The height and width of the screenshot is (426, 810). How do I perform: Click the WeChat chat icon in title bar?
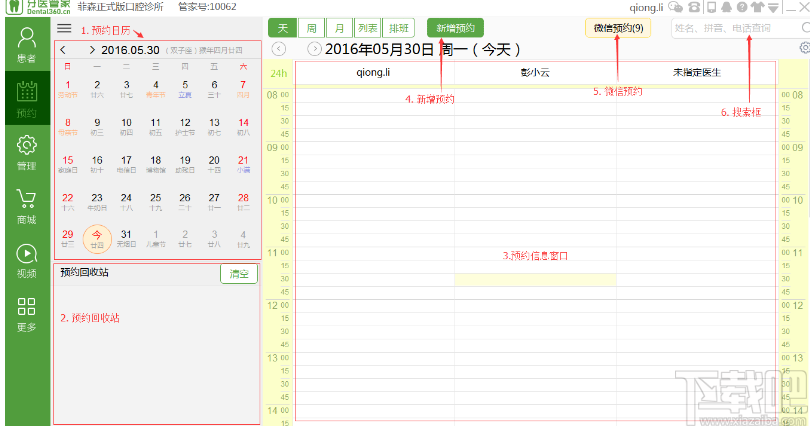[x=675, y=7]
